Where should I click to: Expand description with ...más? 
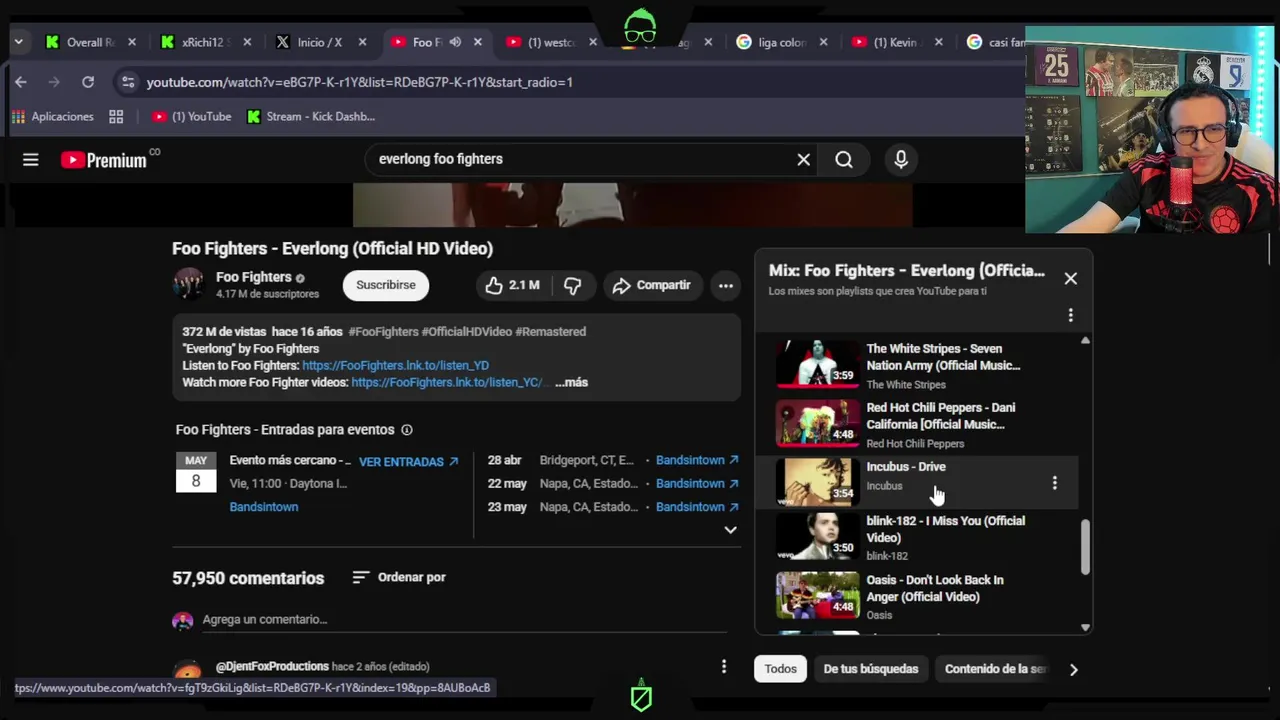click(x=571, y=382)
